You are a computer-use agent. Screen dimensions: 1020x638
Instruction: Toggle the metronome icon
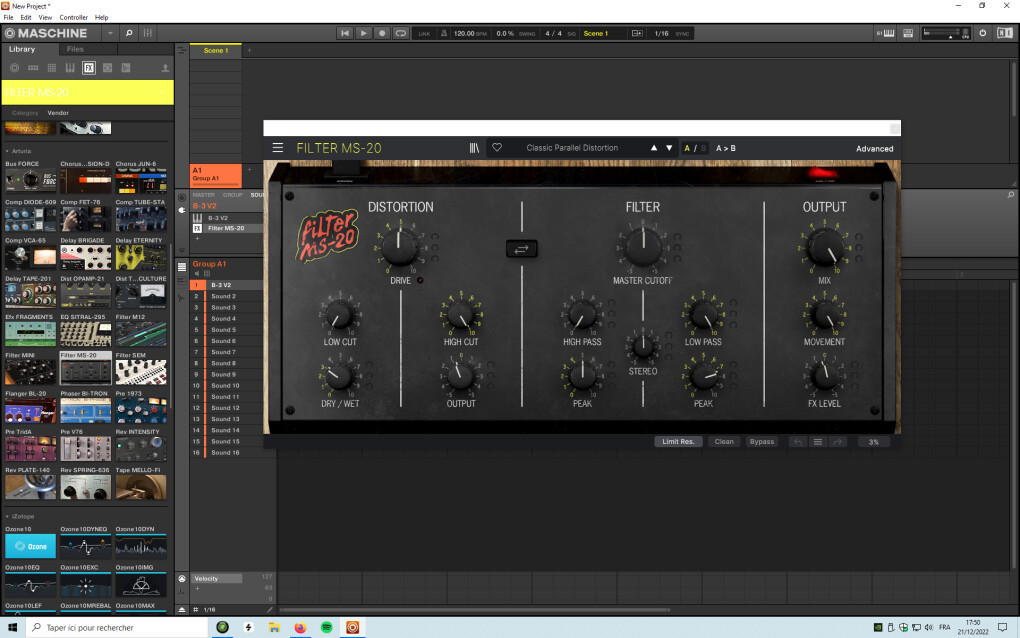(x=444, y=33)
